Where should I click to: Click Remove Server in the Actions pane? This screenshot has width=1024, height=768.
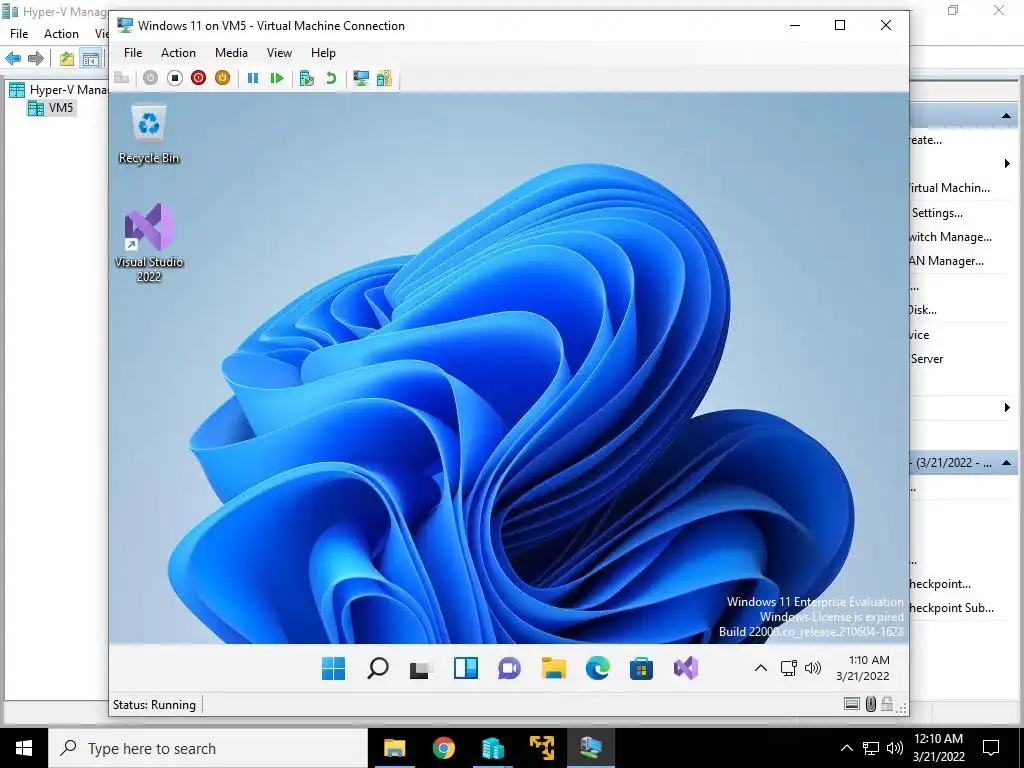point(927,359)
